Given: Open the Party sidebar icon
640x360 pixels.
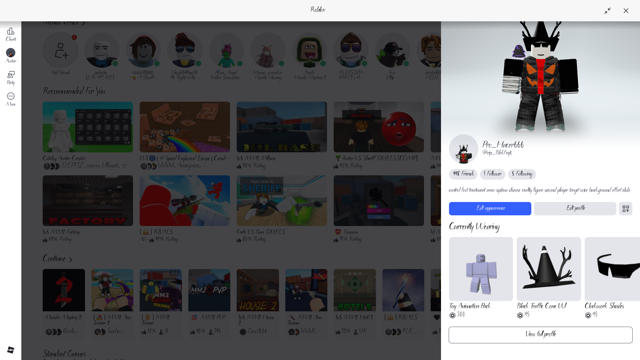Looking at the screenshot, I should [11, 78].
